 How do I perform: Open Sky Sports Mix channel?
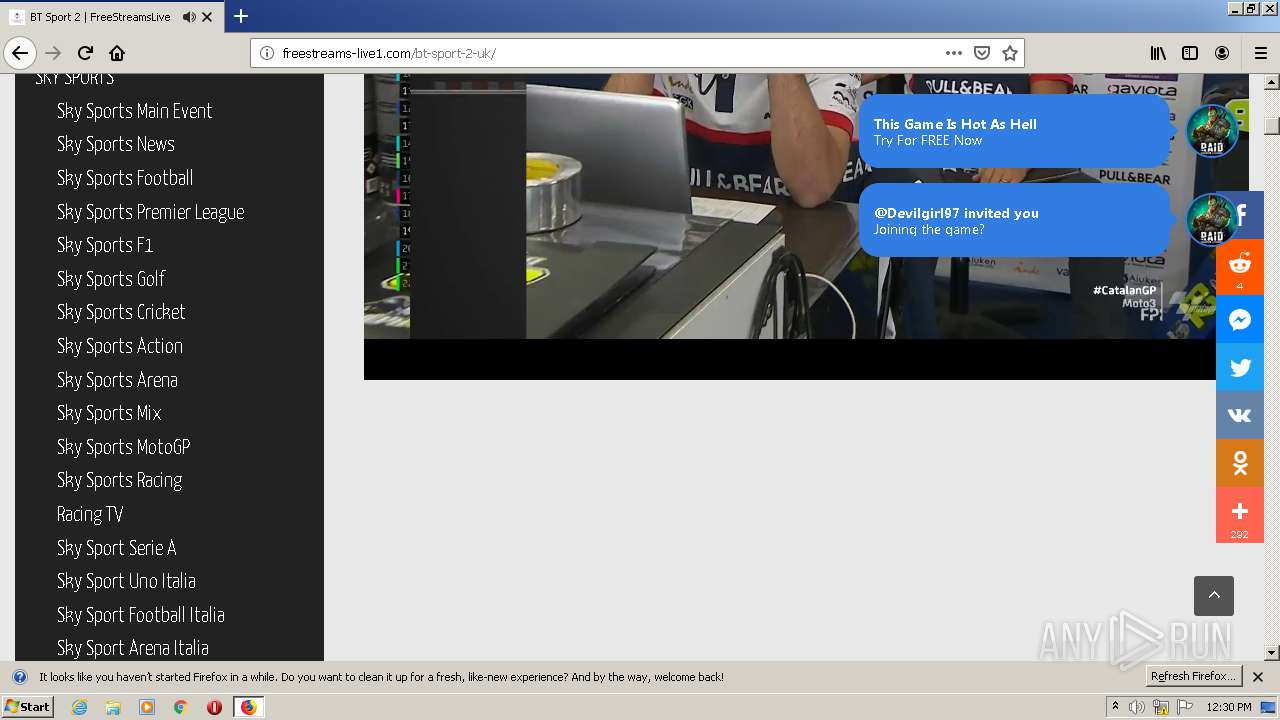click(x=109, y=413)
